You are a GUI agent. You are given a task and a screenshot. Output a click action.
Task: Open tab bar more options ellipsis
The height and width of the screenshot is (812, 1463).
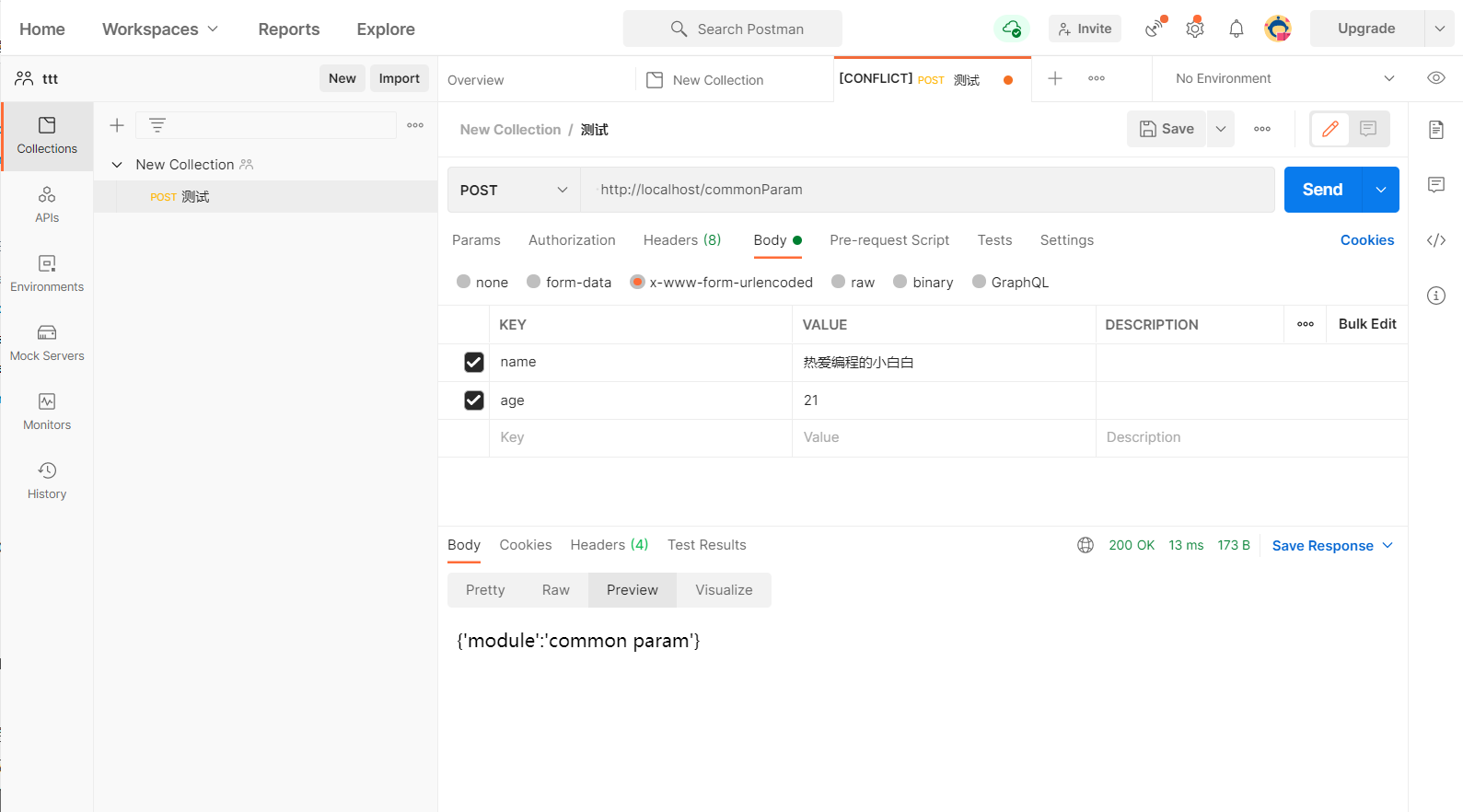1097,78
